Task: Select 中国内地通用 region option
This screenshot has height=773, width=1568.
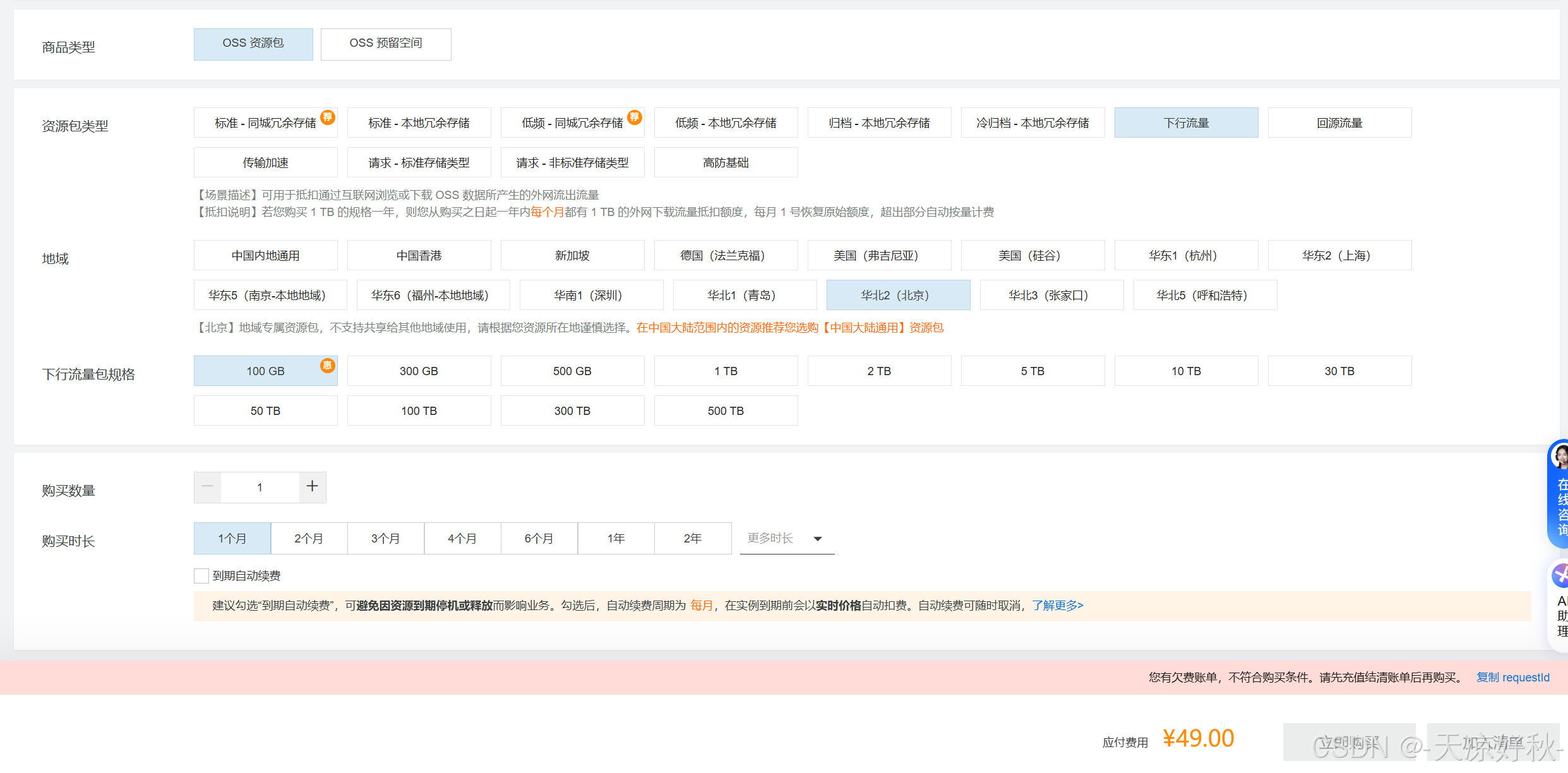Action: point(265,256)
